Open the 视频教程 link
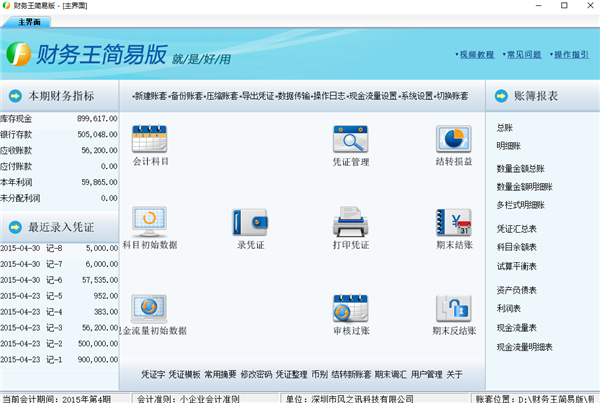 [x=477, y=54]
